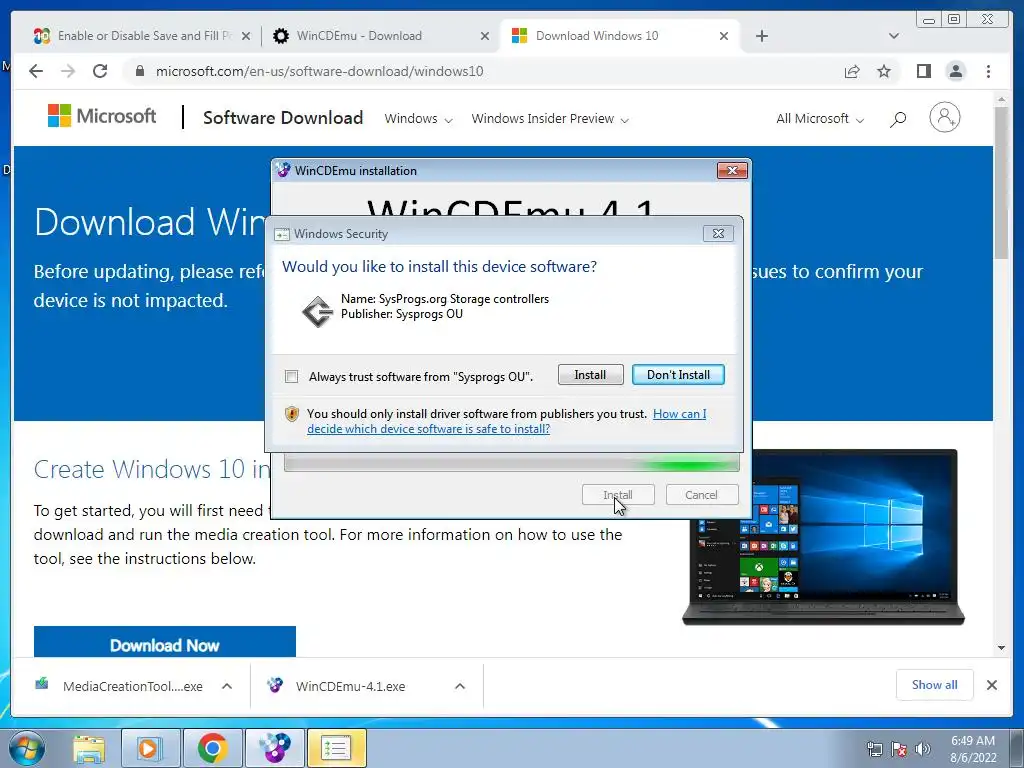Viewport: 1024px width, 768px height.
Task: Open a new tab with plus button
Action: (x=761, y=36)
